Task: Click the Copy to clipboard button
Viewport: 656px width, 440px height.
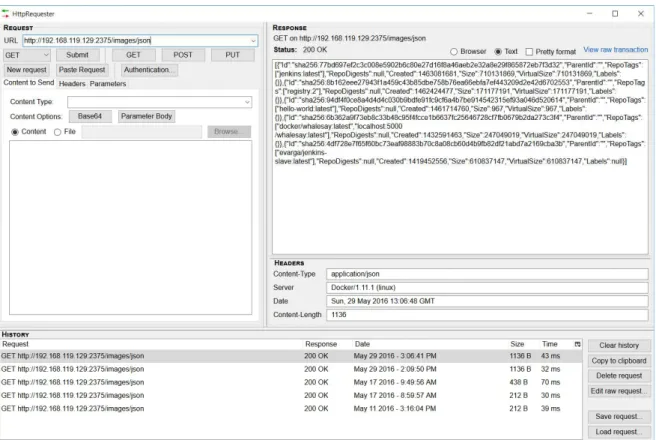Action: (619, 361)
